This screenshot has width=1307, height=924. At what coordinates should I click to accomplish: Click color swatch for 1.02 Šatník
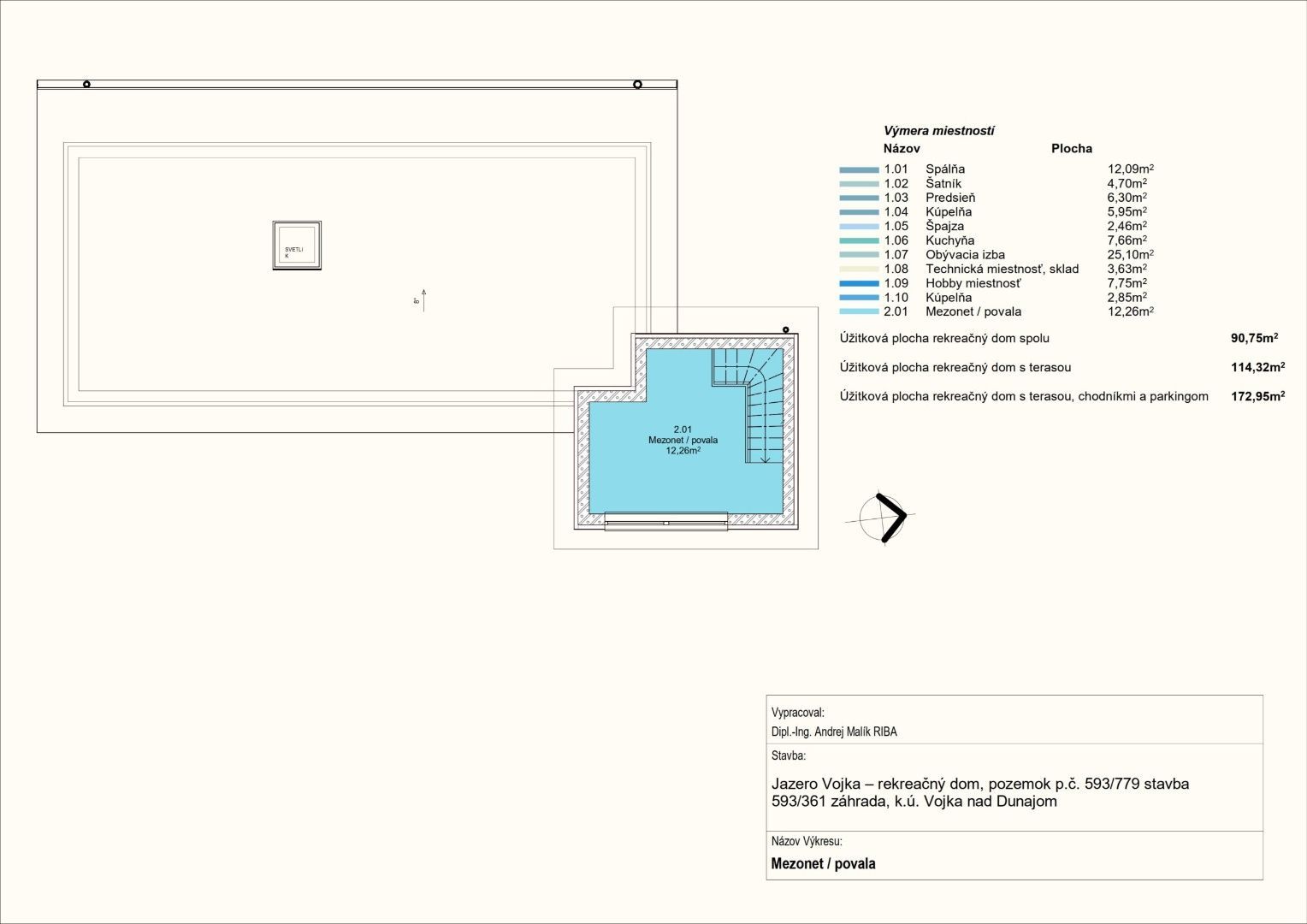point(859,184)
